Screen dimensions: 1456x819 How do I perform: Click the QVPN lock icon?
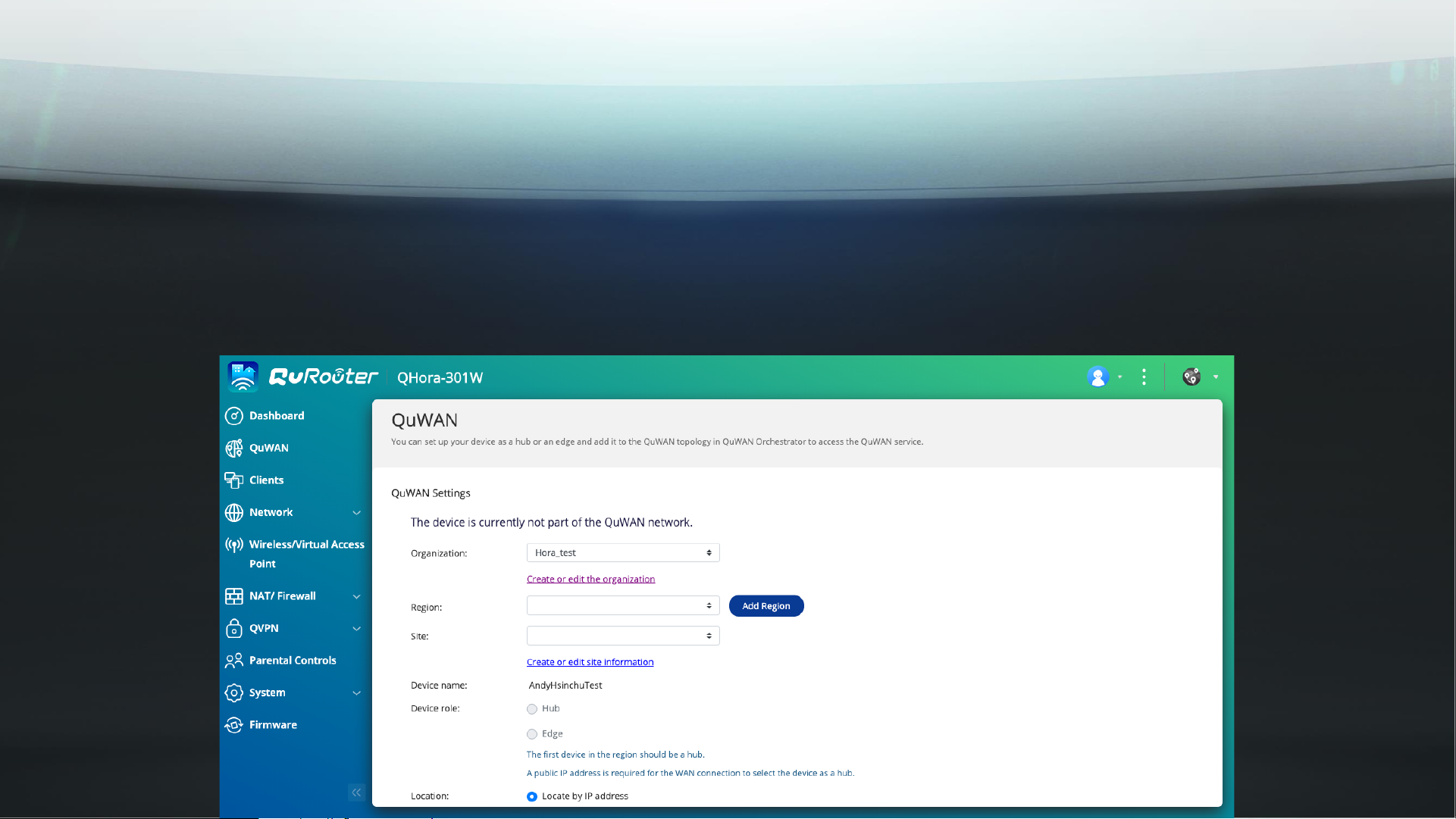(x=234, y=628)
